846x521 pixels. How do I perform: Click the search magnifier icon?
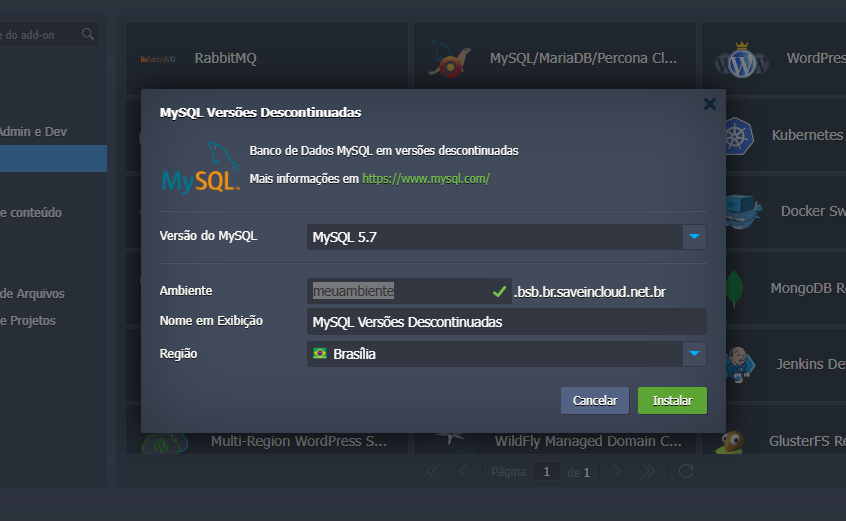point(88,35)
